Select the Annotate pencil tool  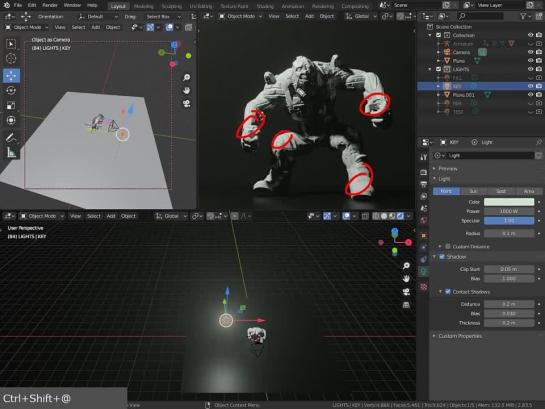point(11,138)
